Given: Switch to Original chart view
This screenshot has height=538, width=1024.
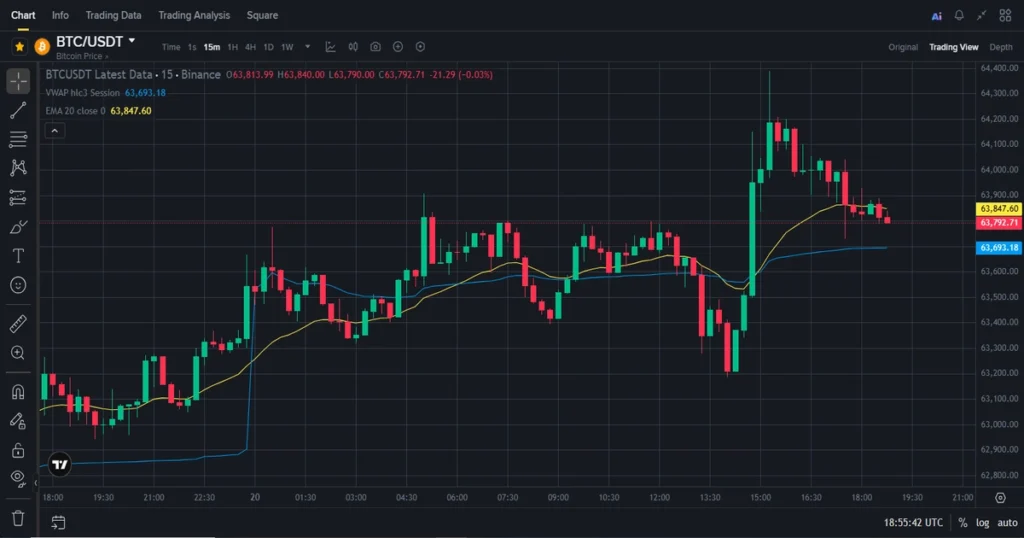Looking at the screenshot, I should coord(903,47).
